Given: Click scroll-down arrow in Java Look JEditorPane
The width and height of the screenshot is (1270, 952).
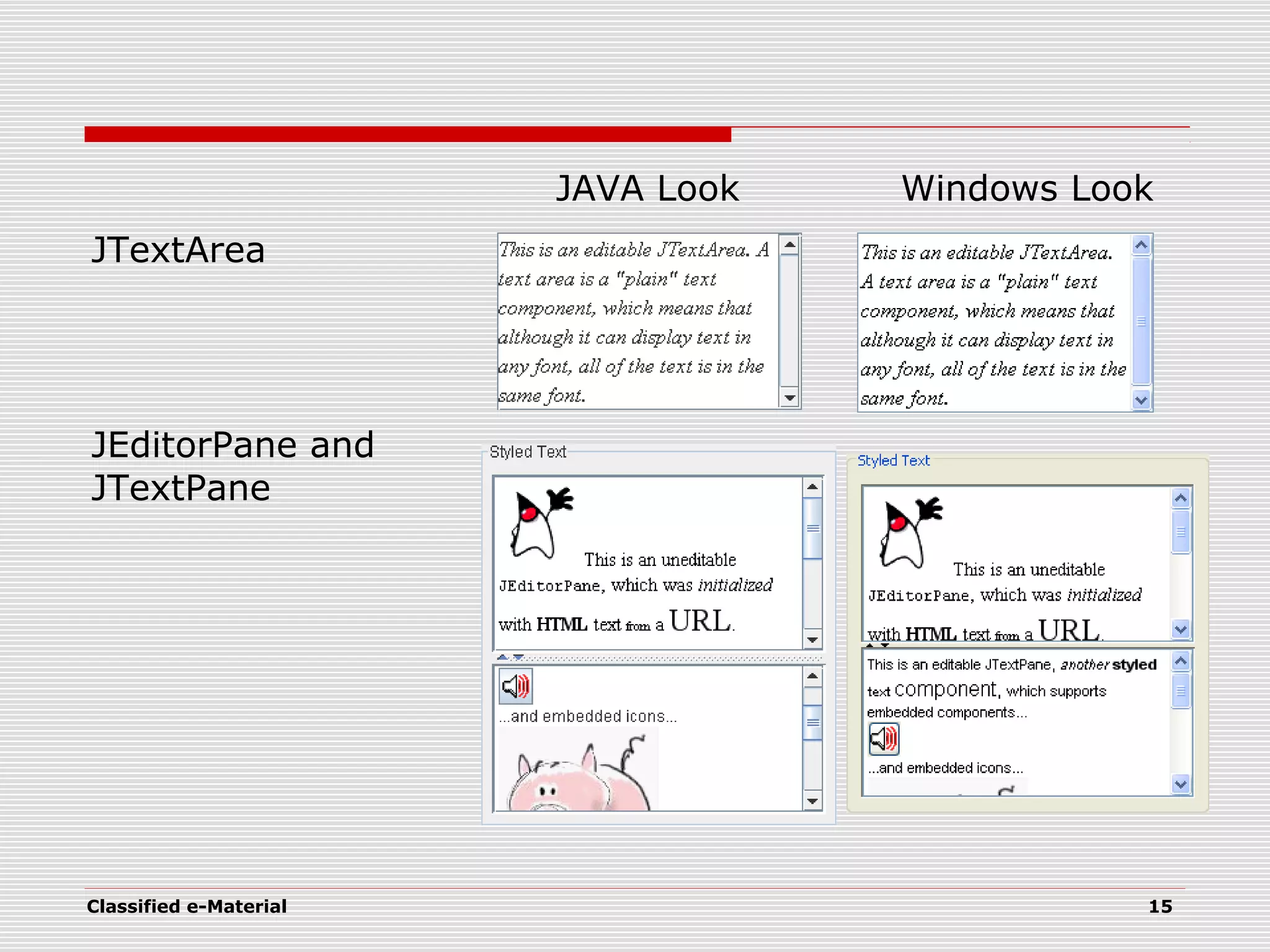Looking at the screenshot, I should tap(812, 639).
